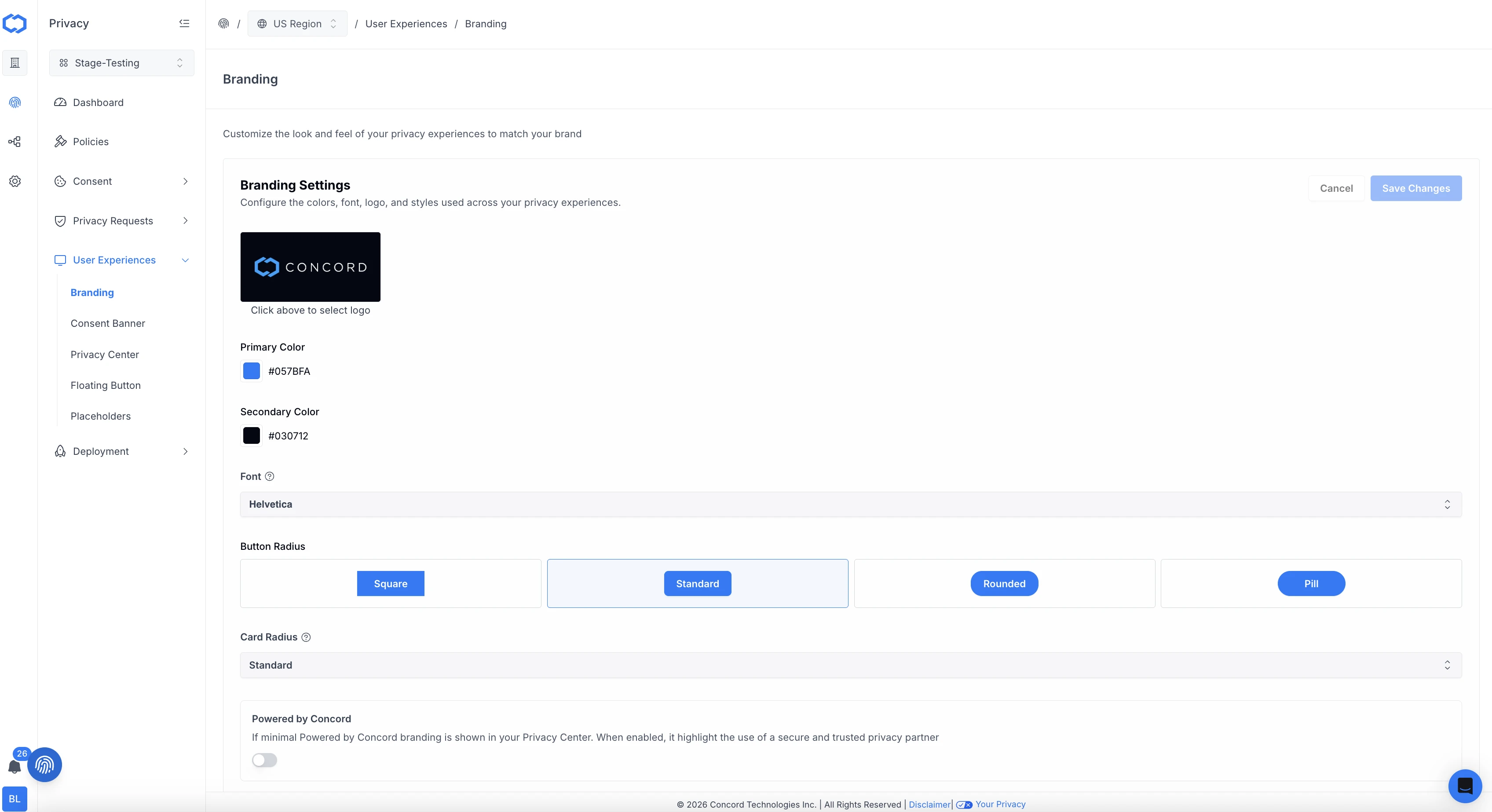
Task: Open the chat support bubble
Action: [x=1465, y=785]
